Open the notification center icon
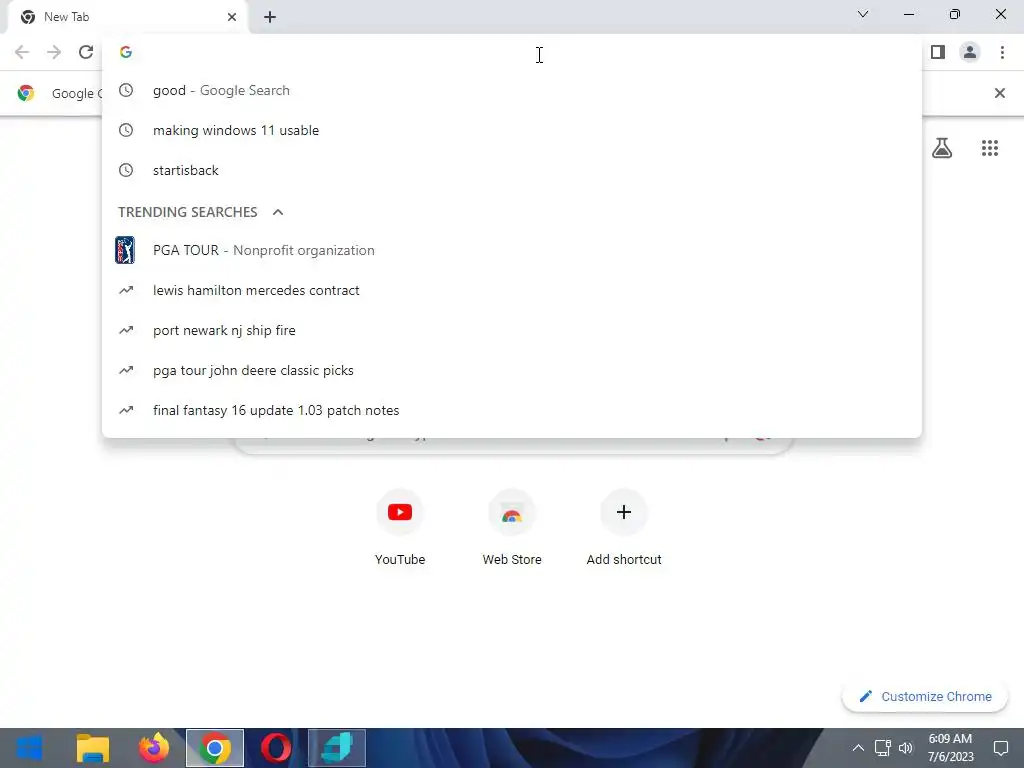1024x768 pixels. pyautogui.click(x=1000, y=748)
